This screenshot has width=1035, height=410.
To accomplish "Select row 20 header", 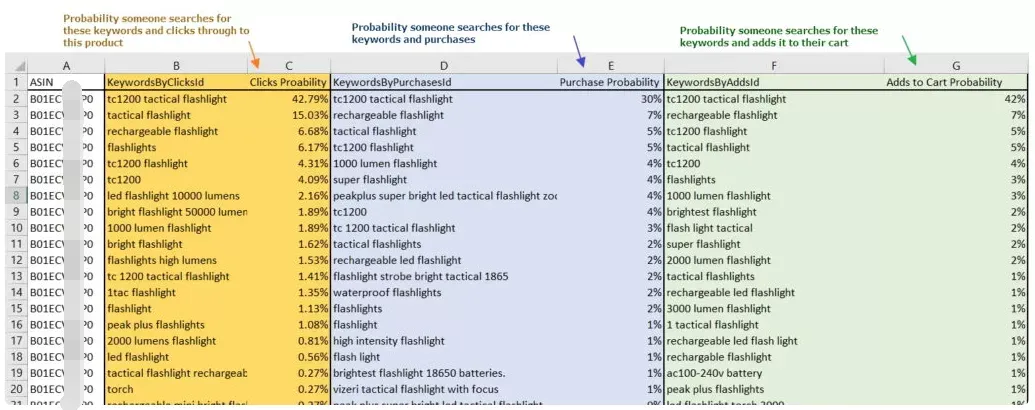I will point(17,389).
